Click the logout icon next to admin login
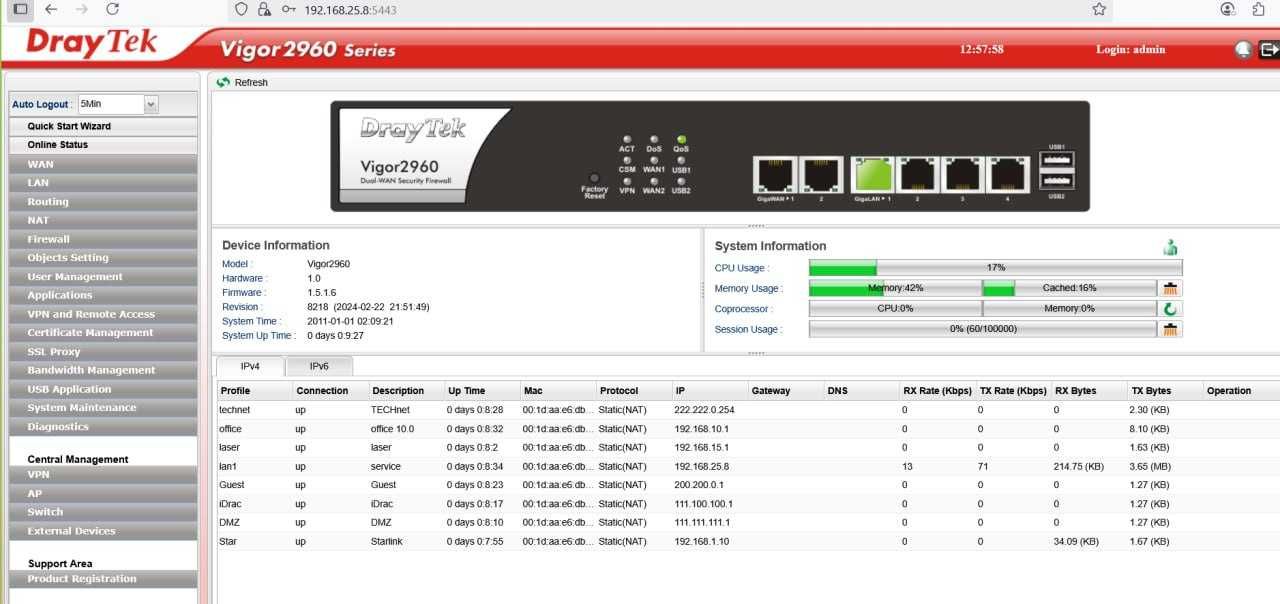 pyautogui.click(x=1269, y=50)
